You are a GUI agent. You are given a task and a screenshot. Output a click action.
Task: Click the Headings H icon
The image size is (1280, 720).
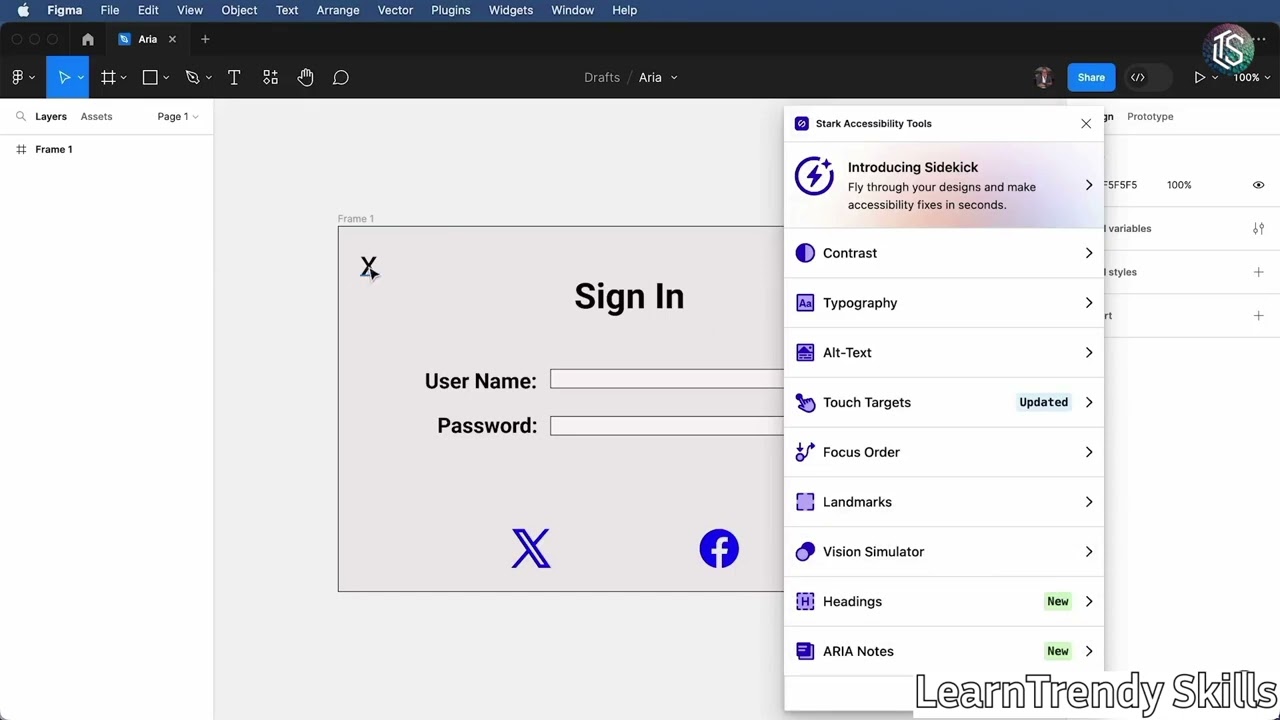[x=805, y=601]
